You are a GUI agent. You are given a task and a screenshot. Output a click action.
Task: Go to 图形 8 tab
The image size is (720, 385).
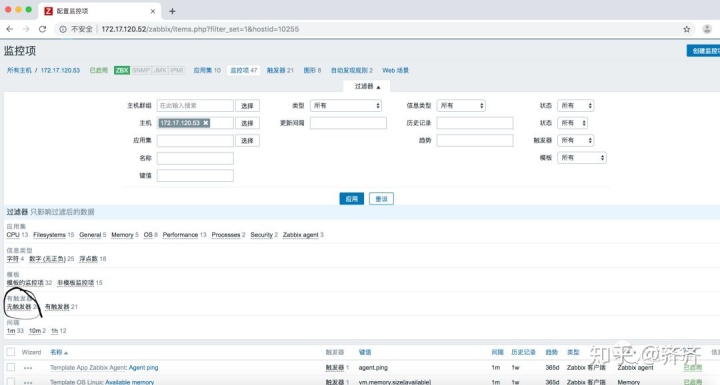(x=312, y=70)
